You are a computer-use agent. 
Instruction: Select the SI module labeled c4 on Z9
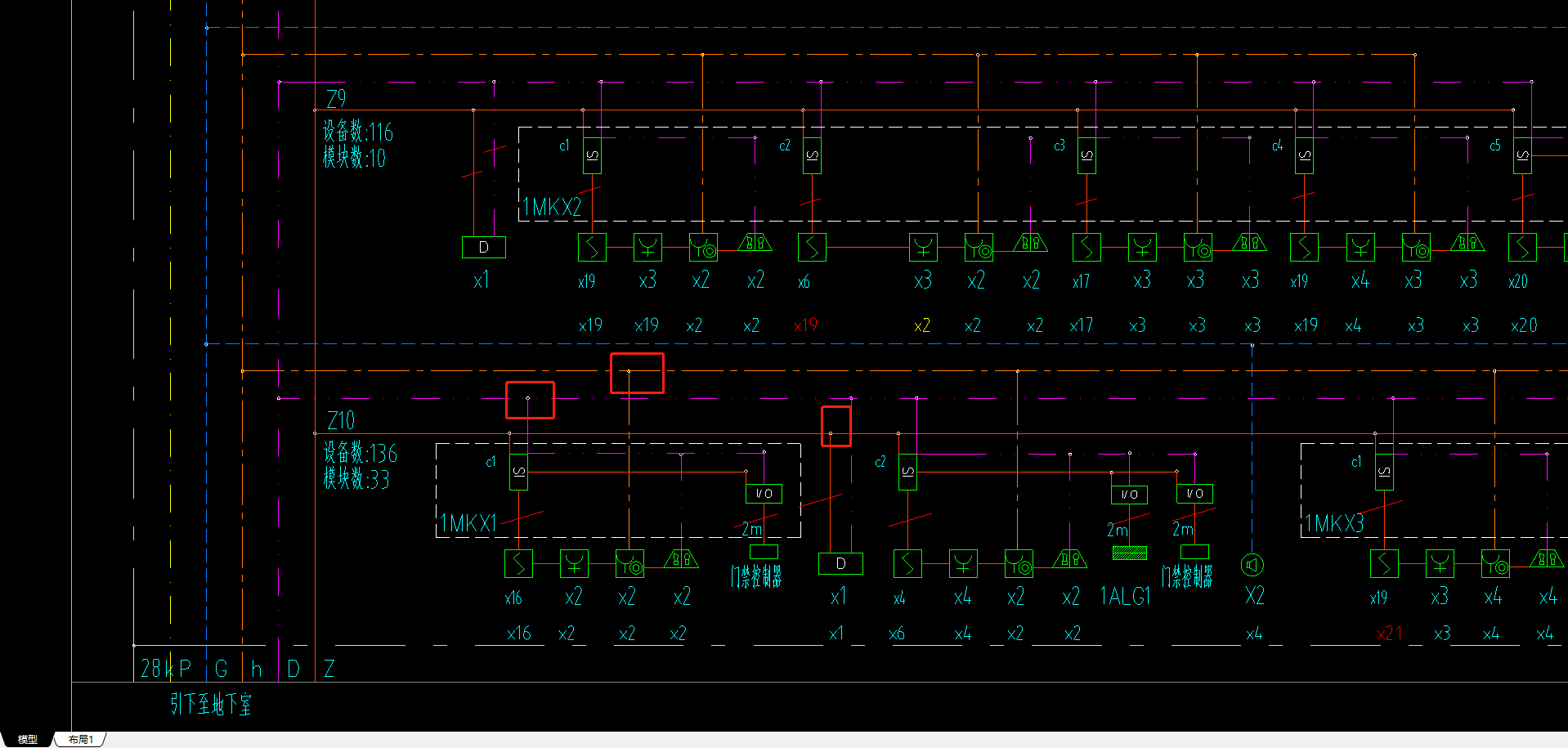[1304, 155]
